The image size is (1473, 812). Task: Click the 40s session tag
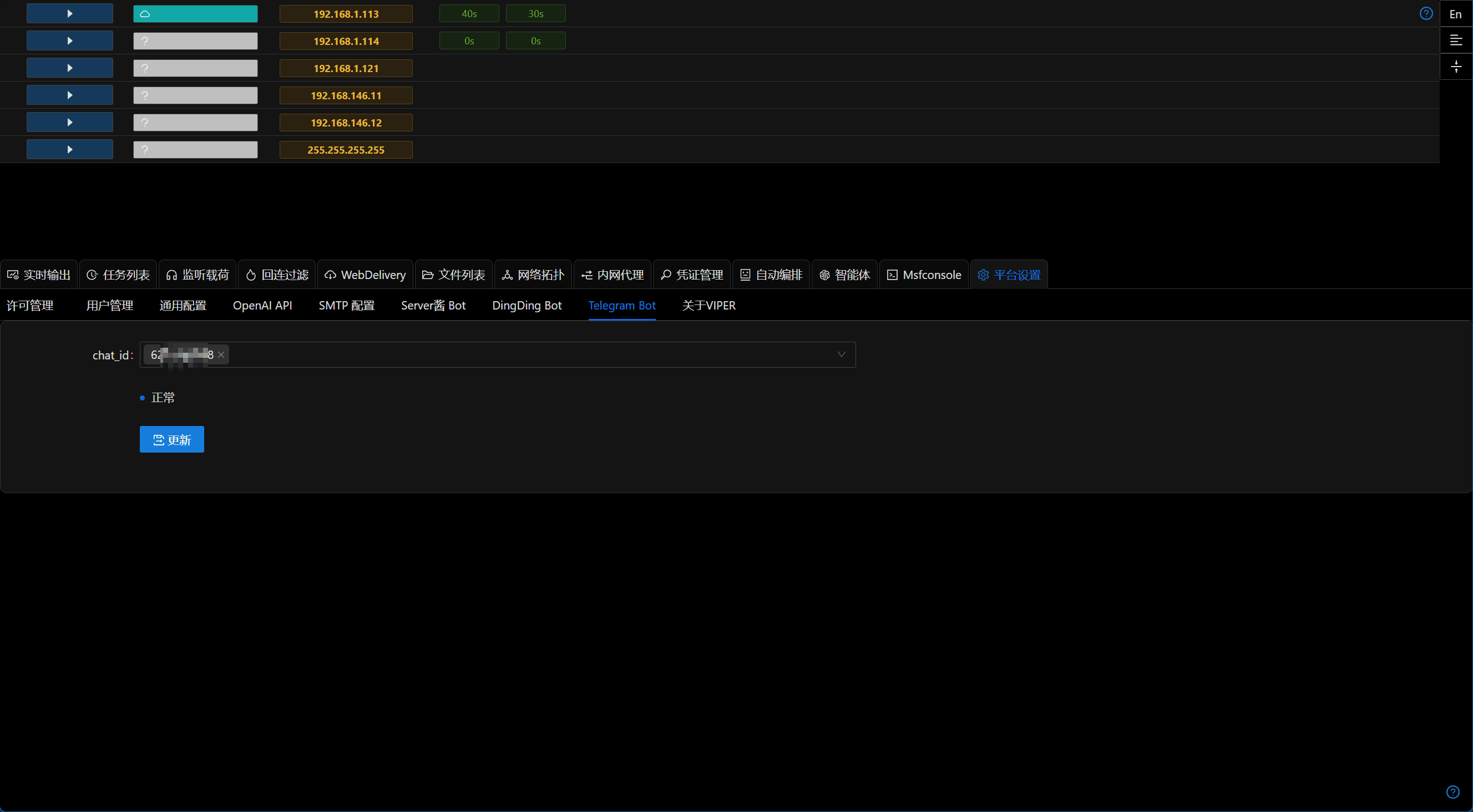tap(469, 14)
